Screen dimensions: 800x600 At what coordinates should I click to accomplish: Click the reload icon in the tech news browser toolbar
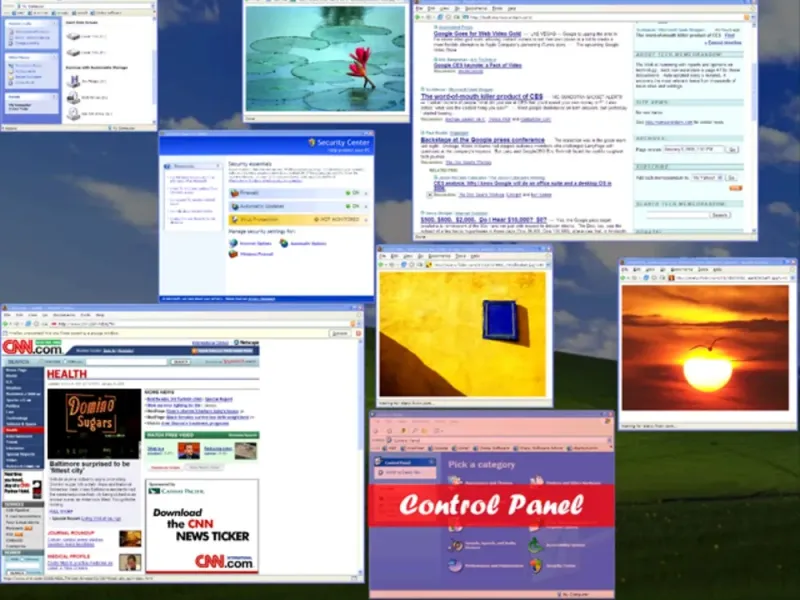440,17
